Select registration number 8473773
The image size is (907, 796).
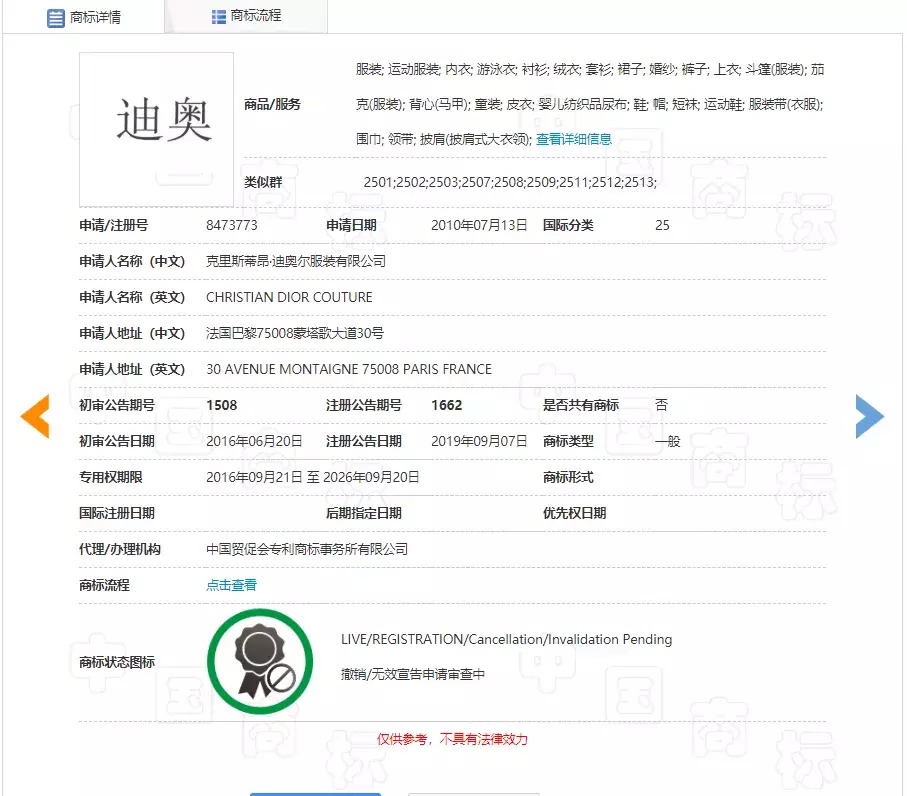click(232, 225)
